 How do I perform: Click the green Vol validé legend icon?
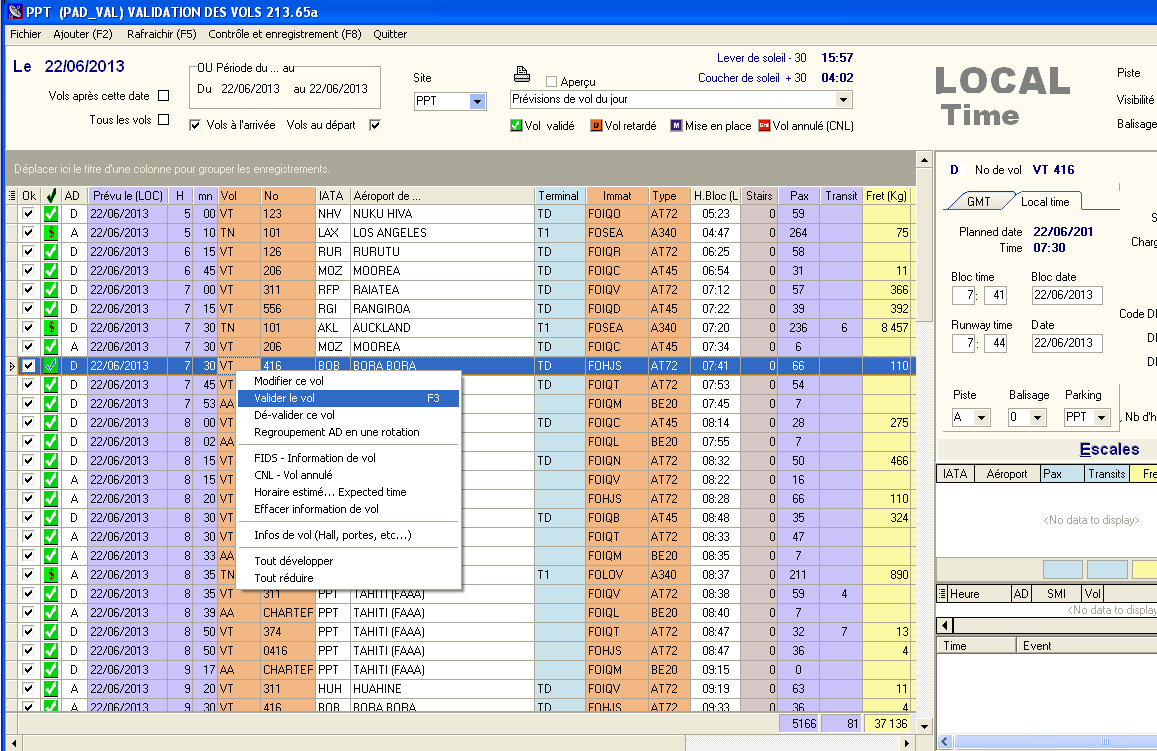tap(516, 126)
